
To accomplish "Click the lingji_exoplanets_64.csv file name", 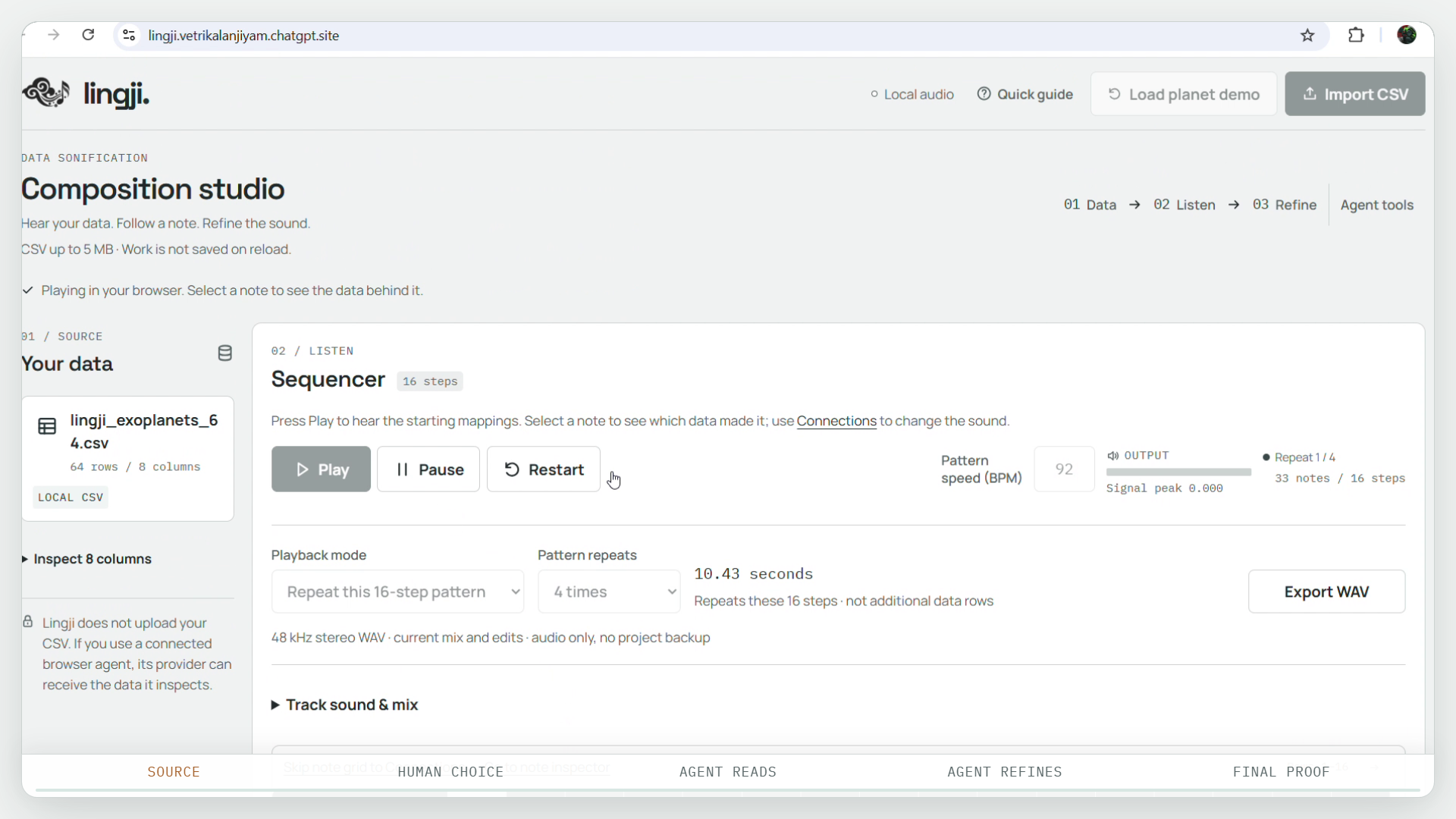I will pyautogui.click(x=144, y=431).
